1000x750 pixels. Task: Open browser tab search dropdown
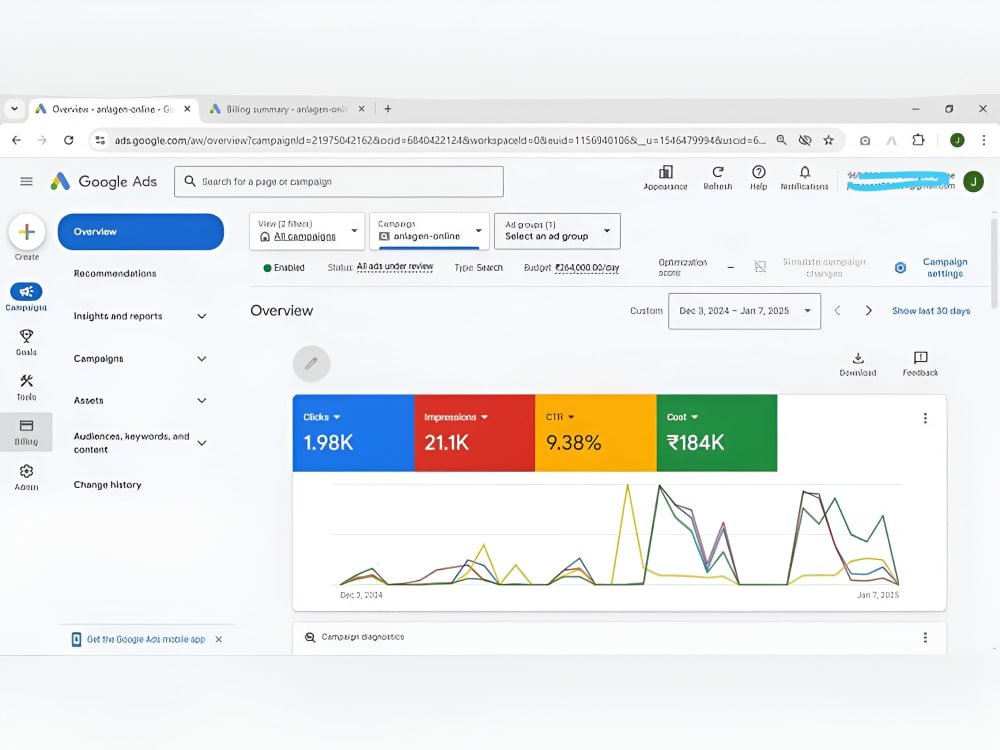(x=14, y=109)
